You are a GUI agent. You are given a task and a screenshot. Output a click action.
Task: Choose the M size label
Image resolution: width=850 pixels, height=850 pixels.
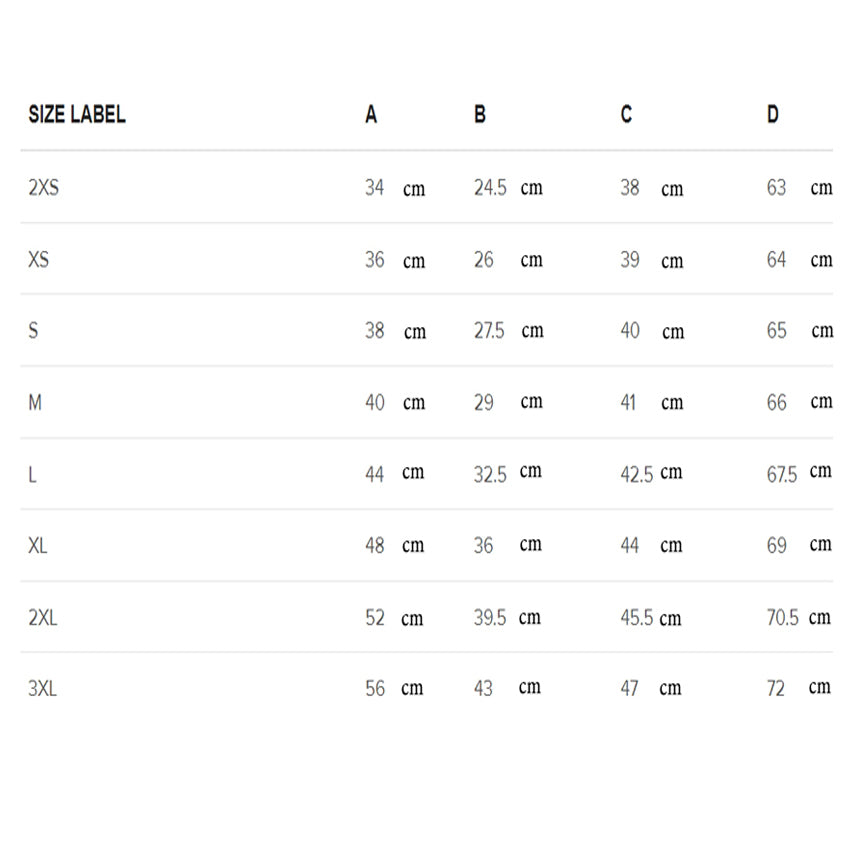(35, 403)
